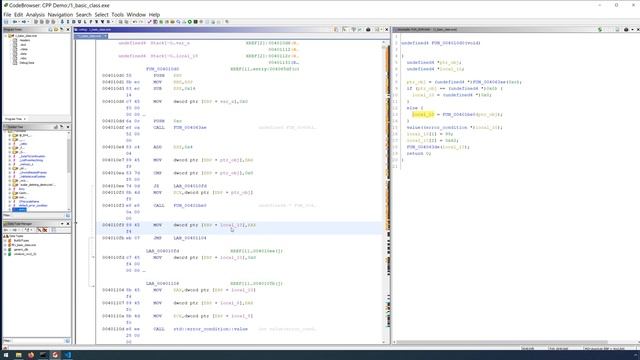This screenshot has height=360, width=640.
Task: Click the snapshot camera icon in Listing header
Action: point(368,29)
